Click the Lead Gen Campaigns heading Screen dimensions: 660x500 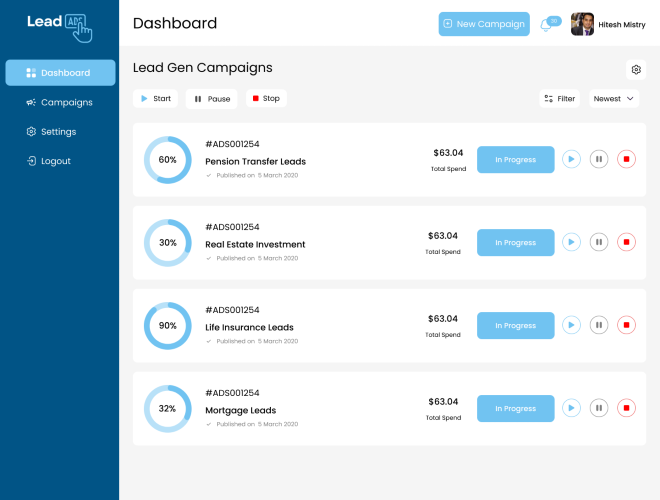click(202, 68)
